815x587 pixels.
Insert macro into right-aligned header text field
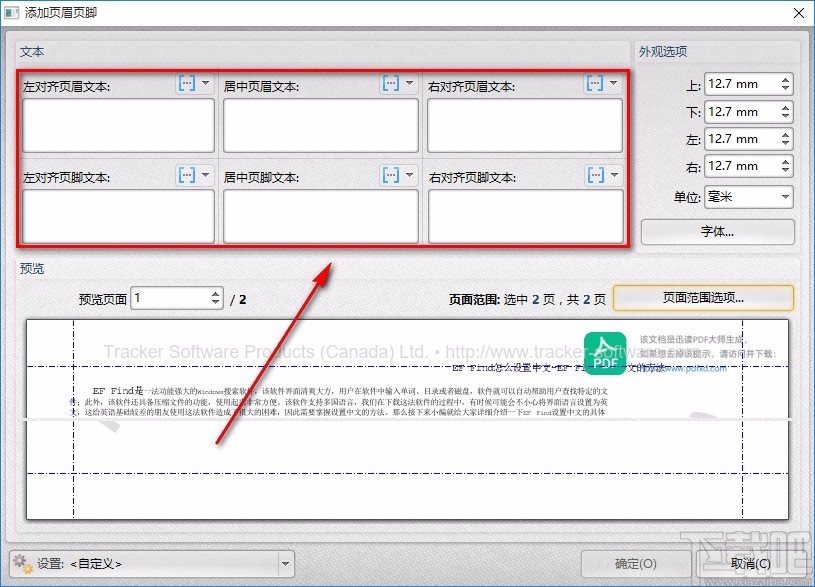597,85
